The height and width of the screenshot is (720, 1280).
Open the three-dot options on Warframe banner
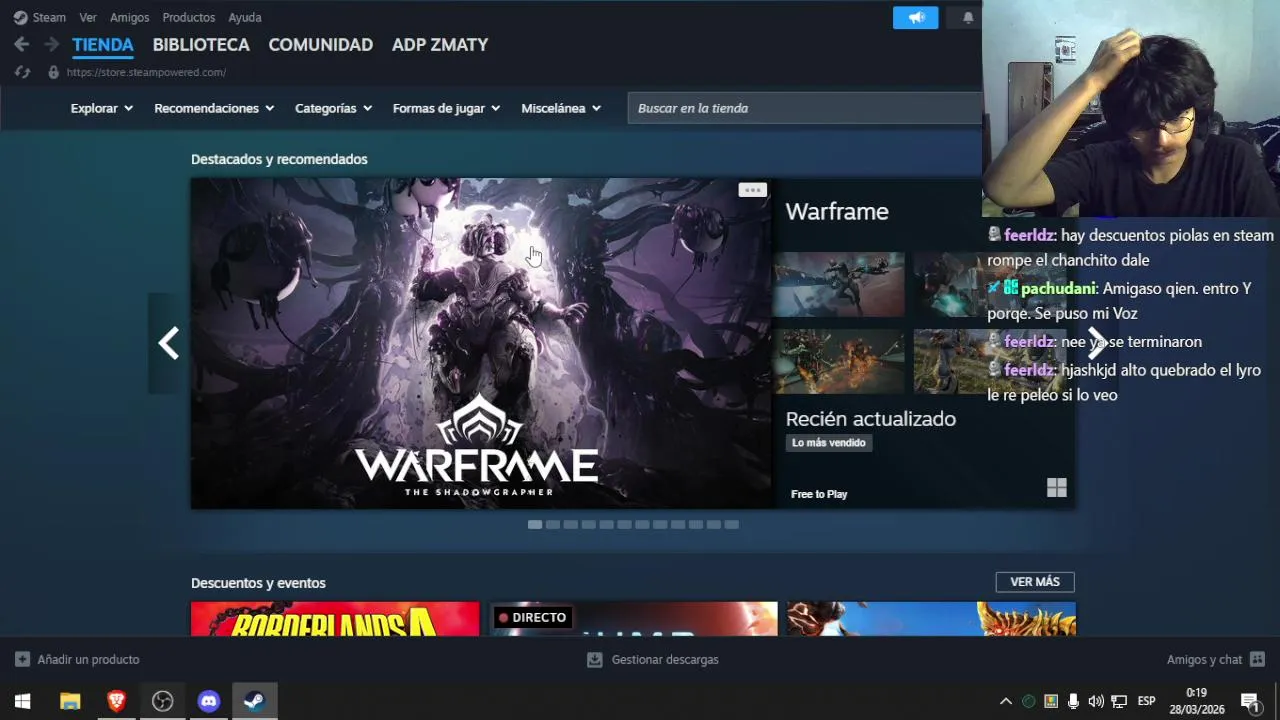(x=752, y=190)
